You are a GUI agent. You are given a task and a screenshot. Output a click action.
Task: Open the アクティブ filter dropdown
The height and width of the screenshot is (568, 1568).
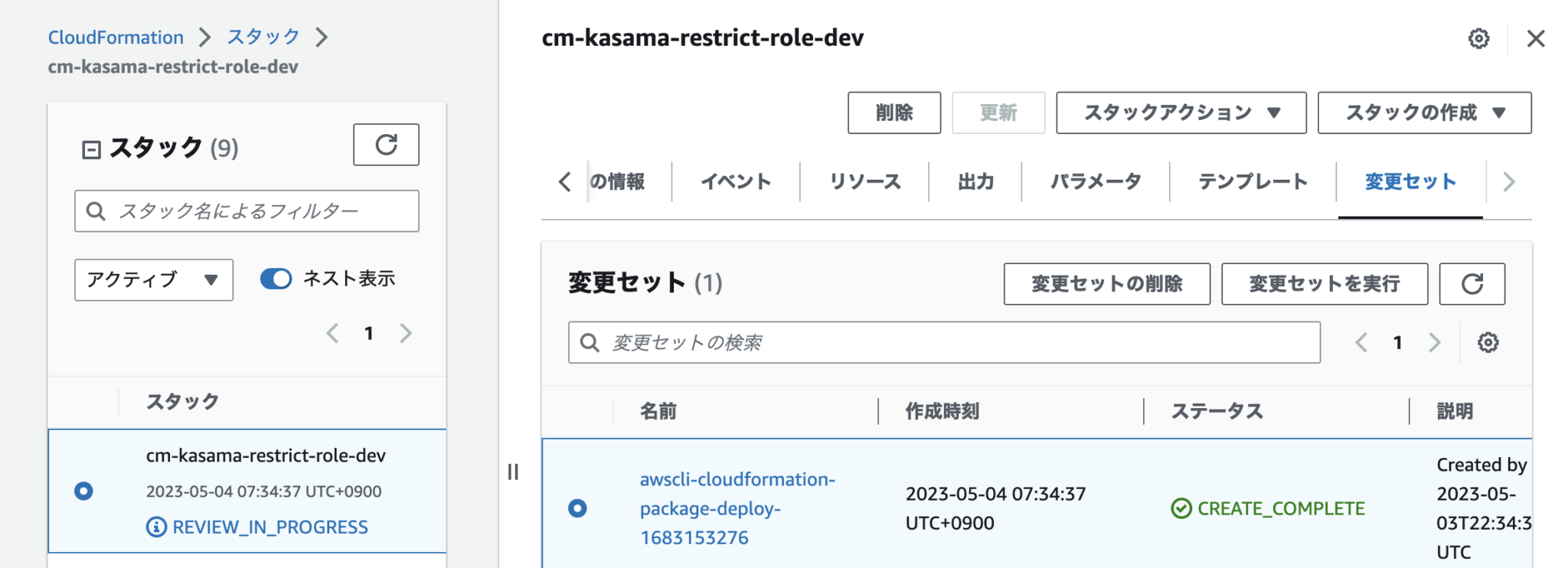pyautogui.click(x=152, y=280)
